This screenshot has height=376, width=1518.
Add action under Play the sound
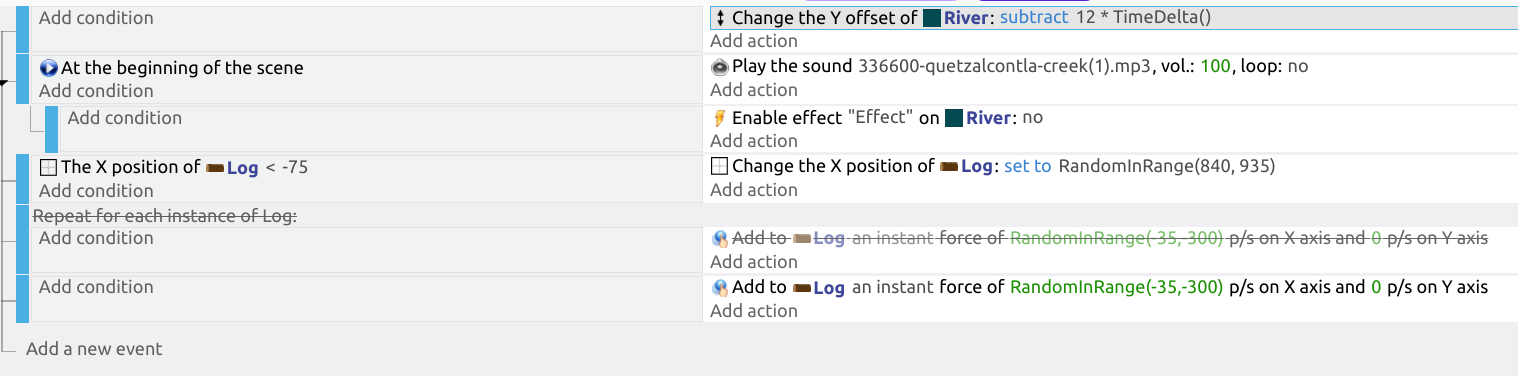[754, 90]
